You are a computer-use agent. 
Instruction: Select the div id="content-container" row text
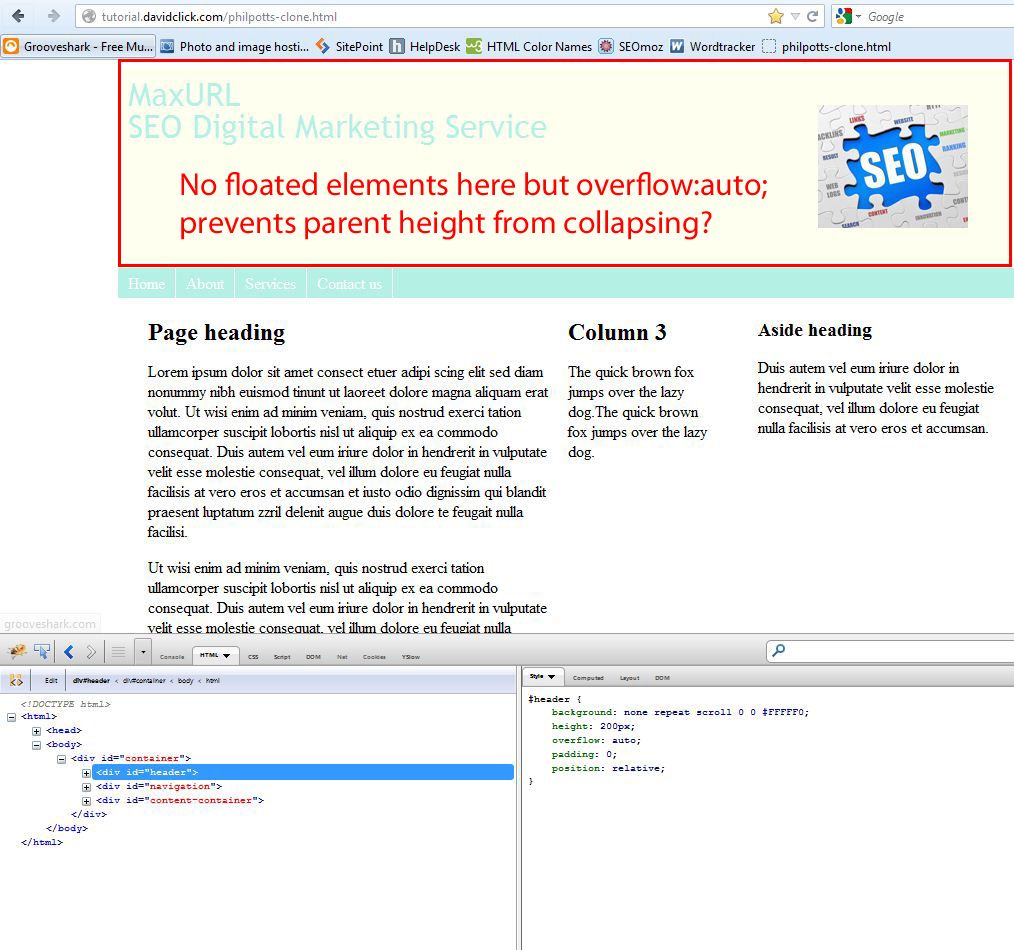point(180,800)
